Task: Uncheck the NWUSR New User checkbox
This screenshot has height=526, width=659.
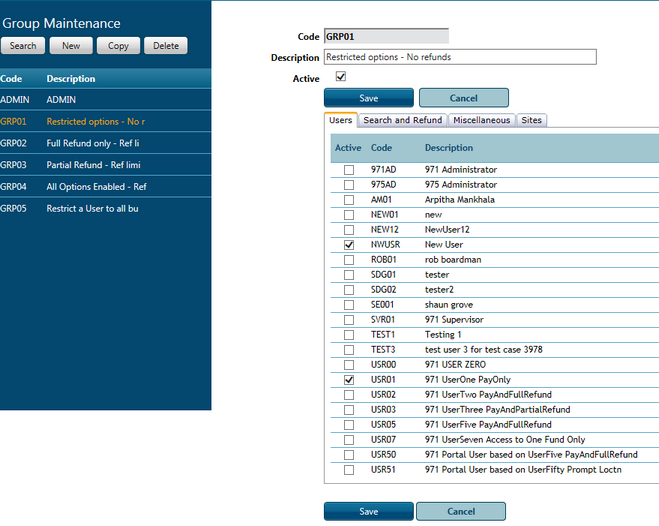Action: 349,245
